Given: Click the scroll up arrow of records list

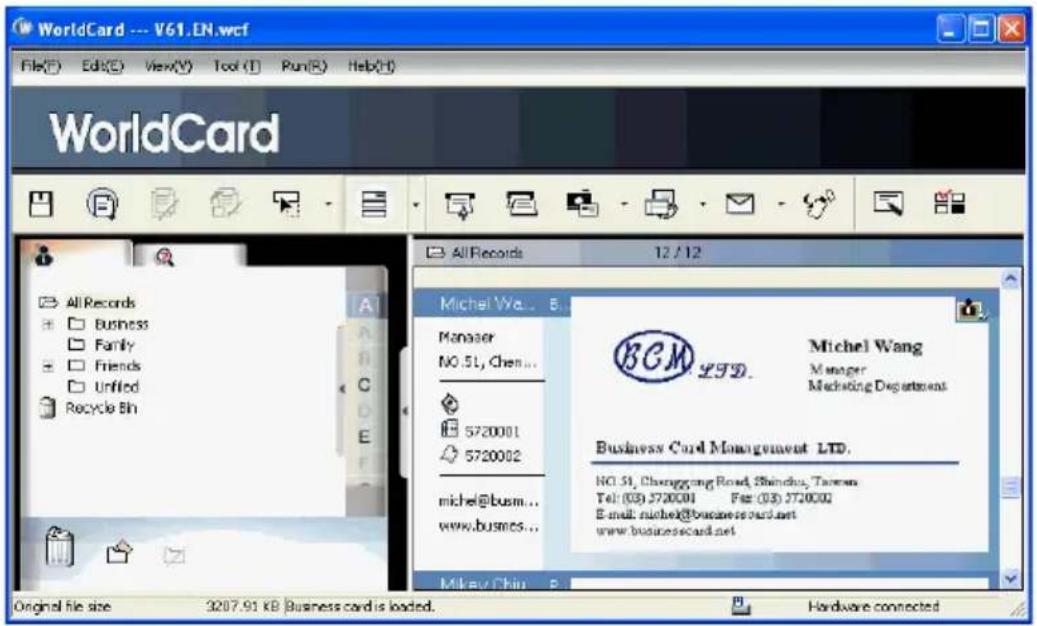Looking at the screenshot, I should (x=1011, y=279).
